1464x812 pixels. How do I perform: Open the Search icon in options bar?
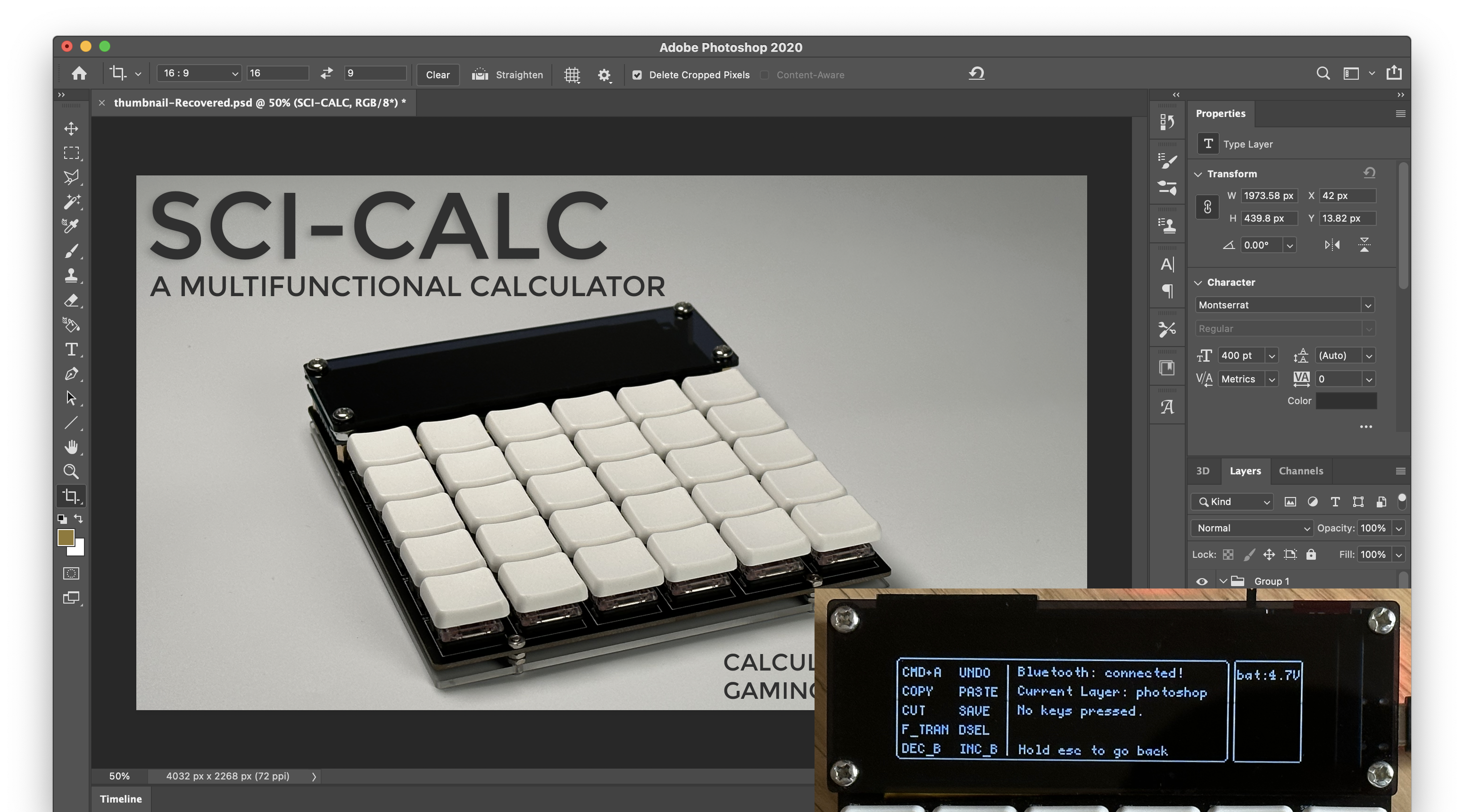pos(1323,73)
